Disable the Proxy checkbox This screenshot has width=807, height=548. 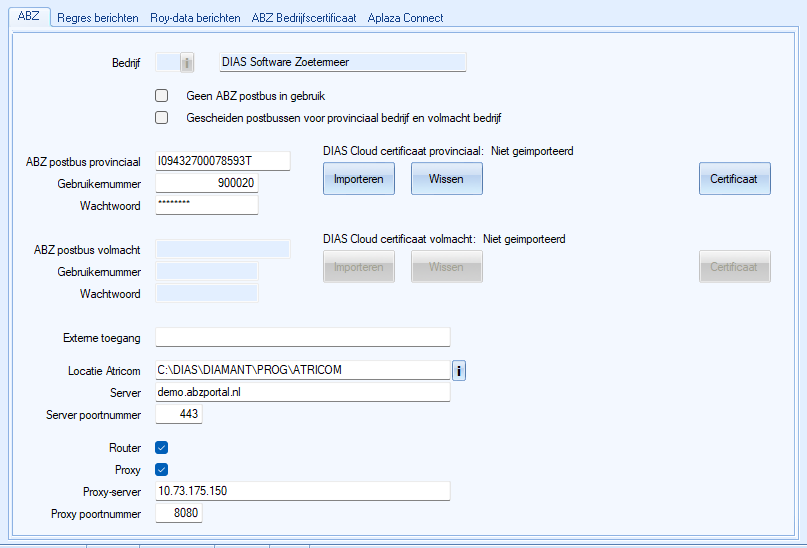click(162, 470)
